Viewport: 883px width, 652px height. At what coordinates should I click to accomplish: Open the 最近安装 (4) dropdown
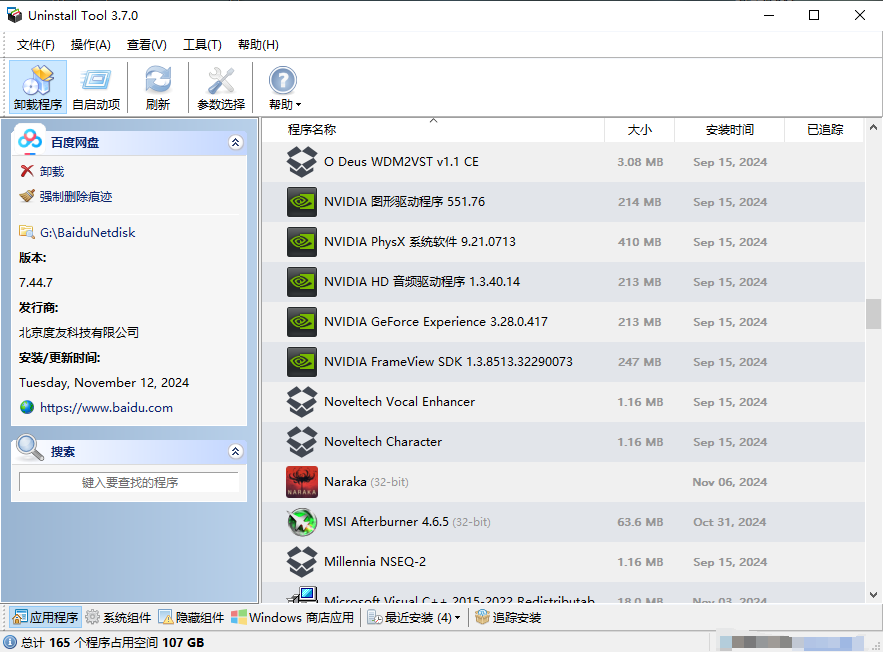coord(413,618)
